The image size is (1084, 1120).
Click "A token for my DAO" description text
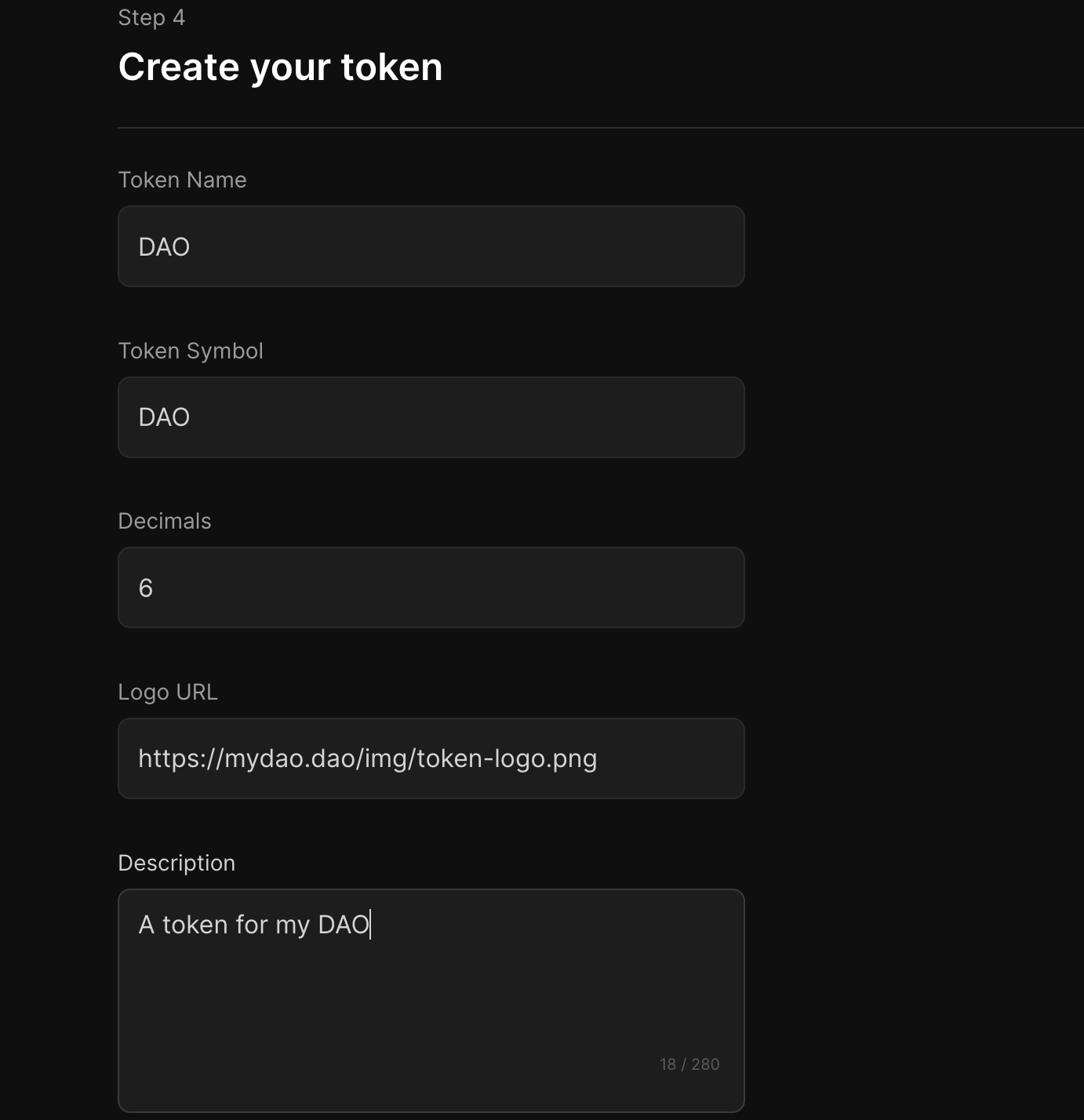click(253, 925)
